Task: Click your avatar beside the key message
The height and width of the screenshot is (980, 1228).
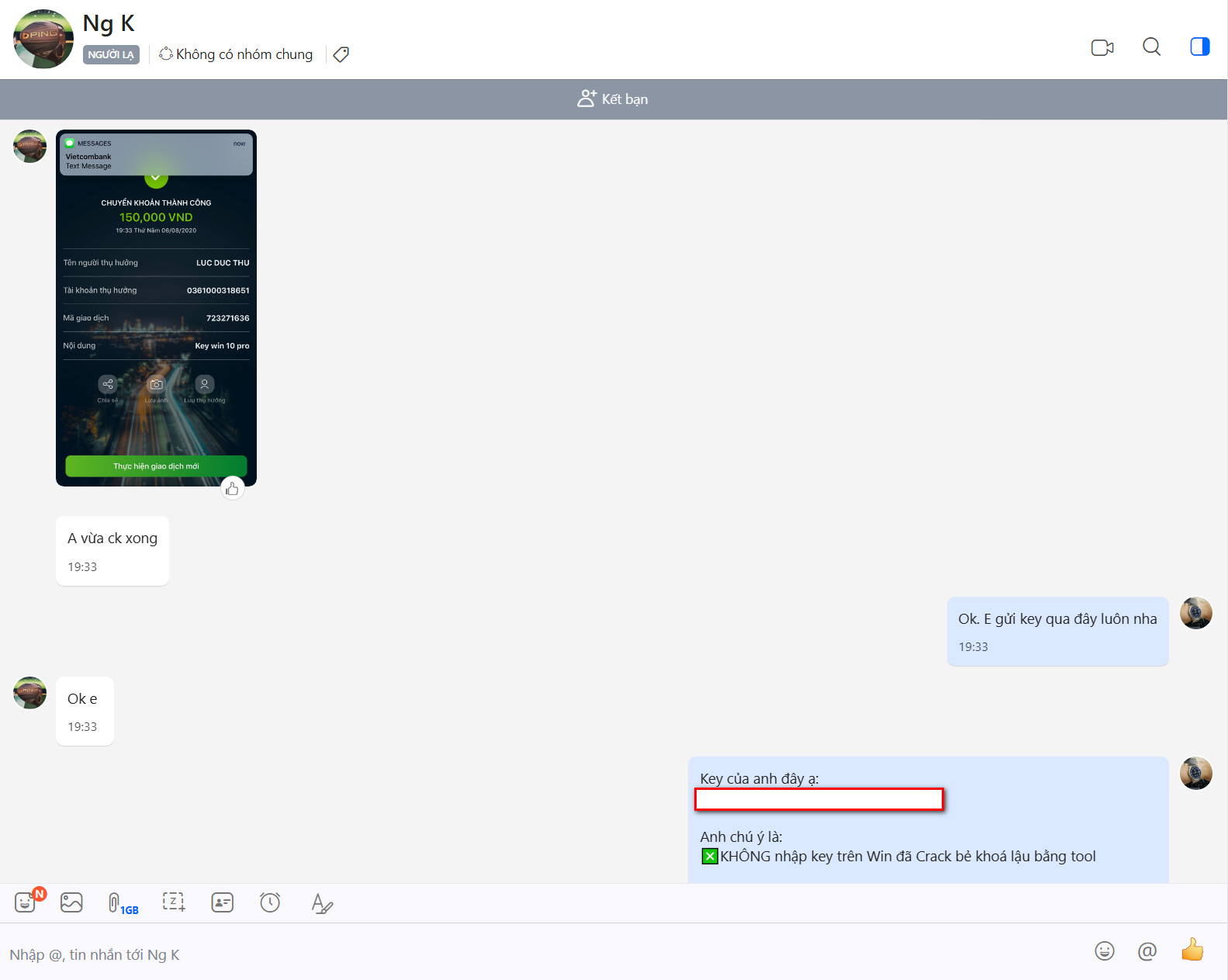Action: pos(1196,773)
